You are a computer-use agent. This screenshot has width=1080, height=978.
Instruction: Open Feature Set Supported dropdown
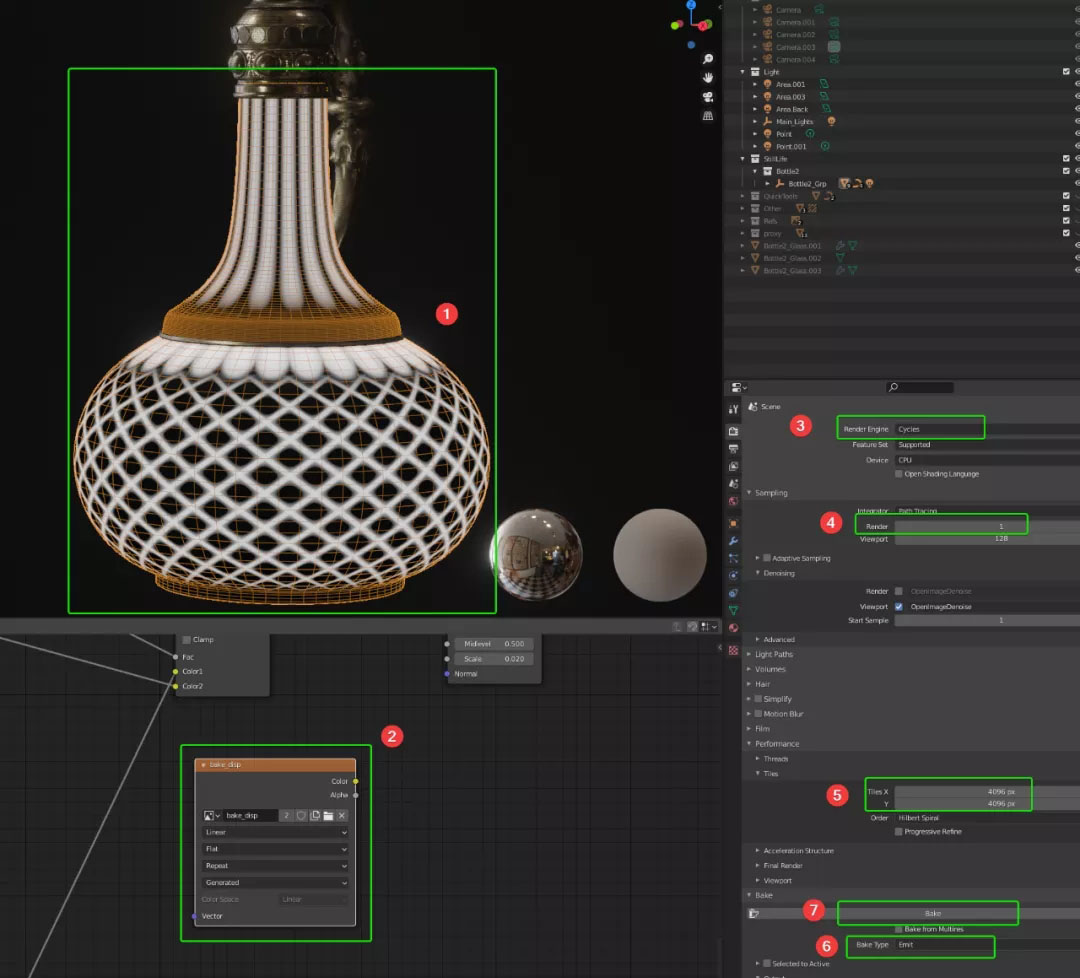click(x=987, y=444)
